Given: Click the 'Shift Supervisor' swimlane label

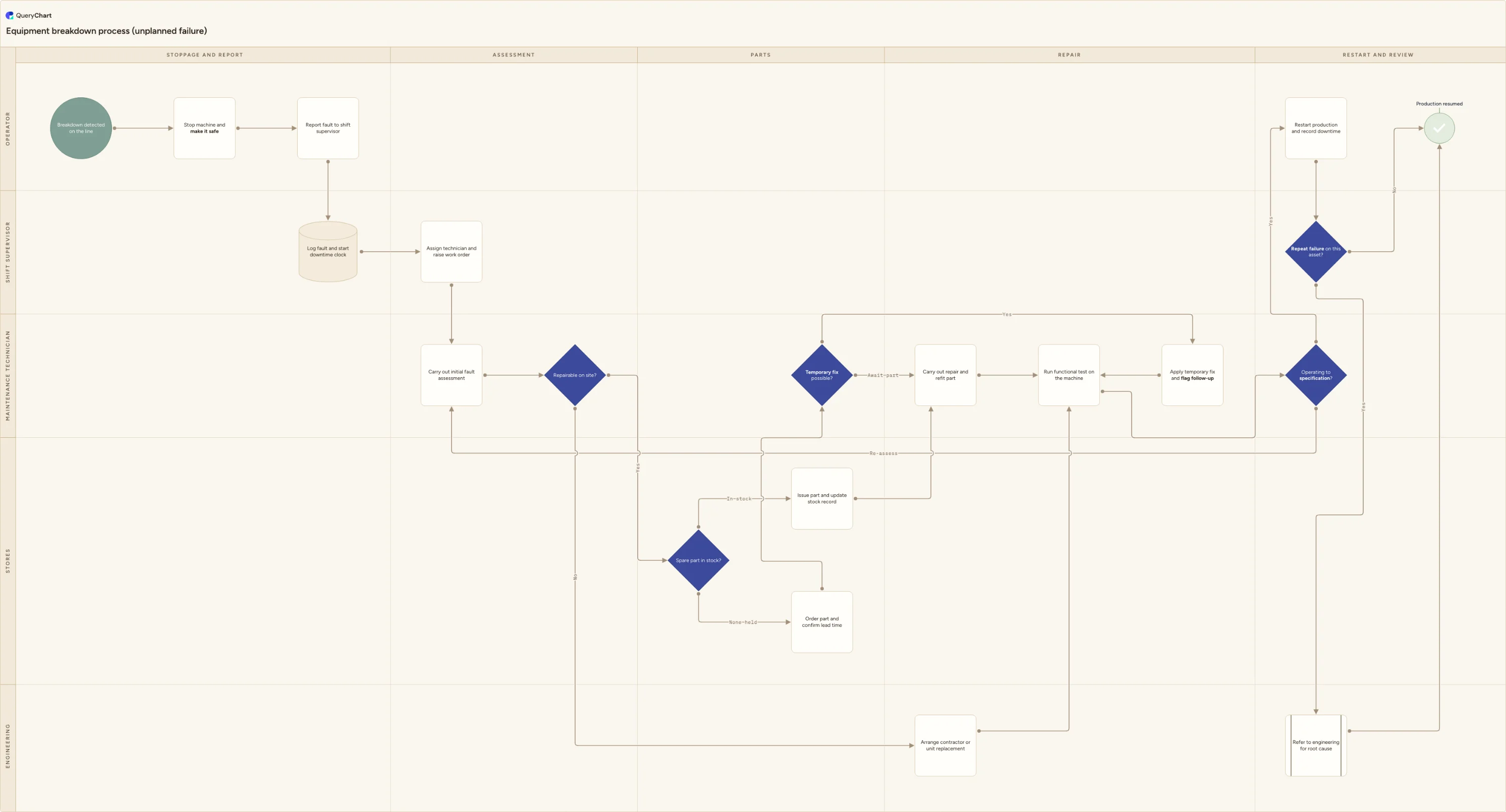Looking at the screenshot, I should [8, 252].
